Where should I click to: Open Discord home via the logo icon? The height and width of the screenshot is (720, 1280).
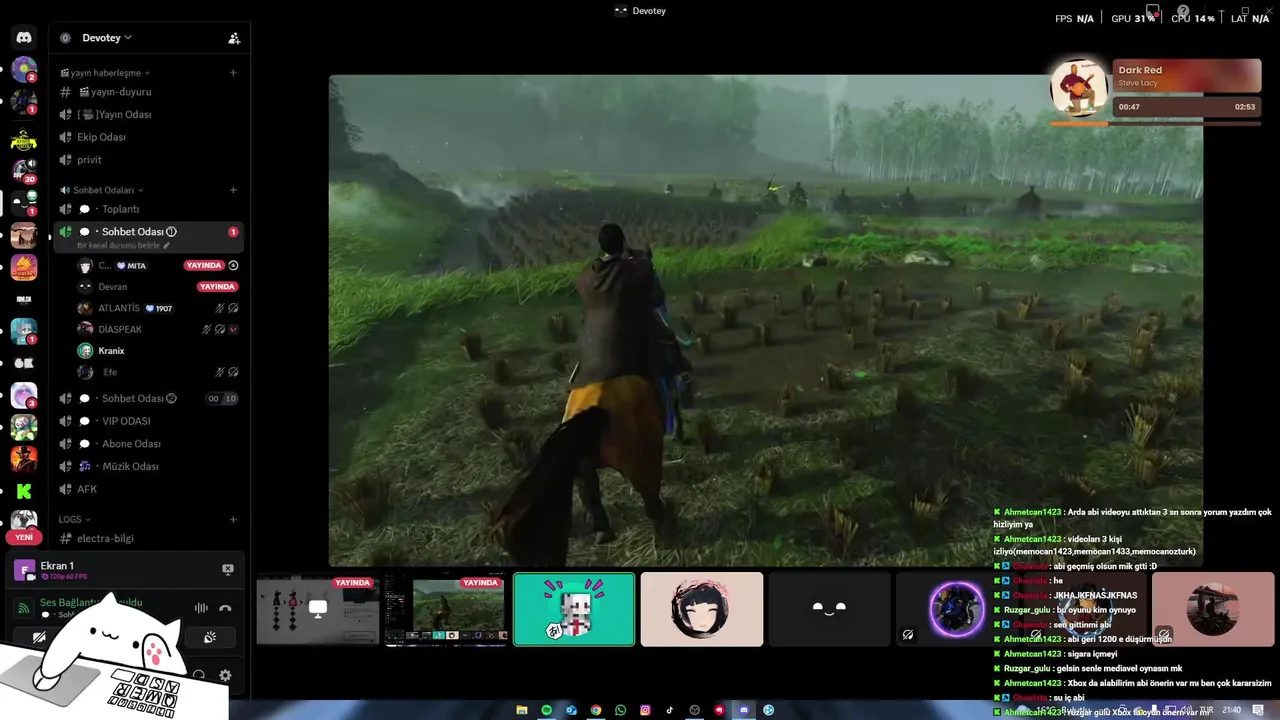pos(24,38)
